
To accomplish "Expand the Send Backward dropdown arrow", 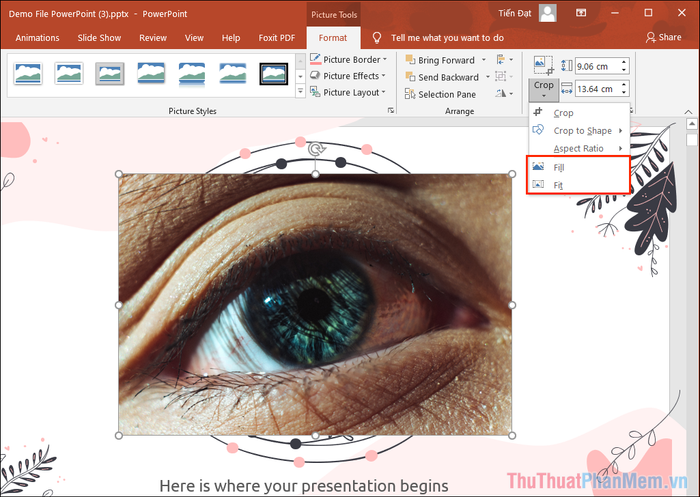I will pyautogui.click(x=488, y=77).
